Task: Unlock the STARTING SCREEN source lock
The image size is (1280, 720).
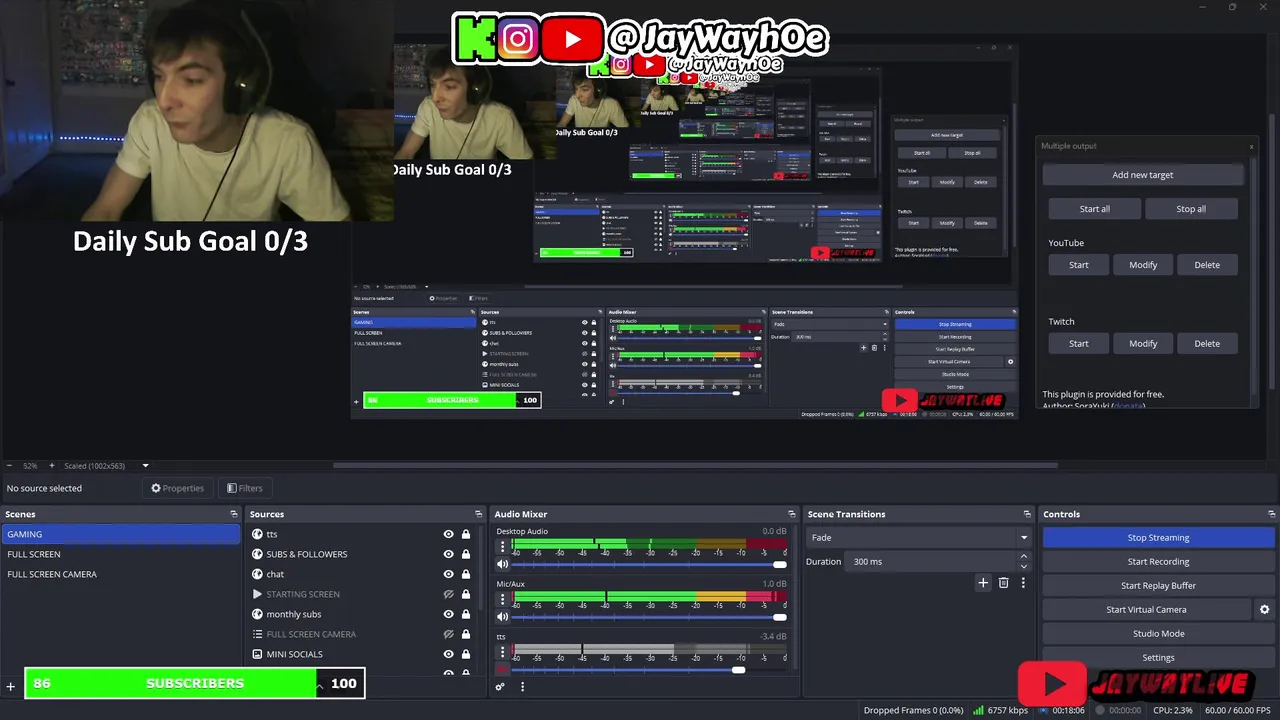Action: [466, 594]
